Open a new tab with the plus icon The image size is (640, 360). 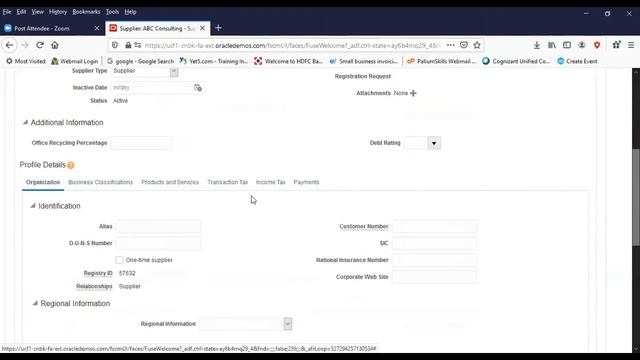(x=218, y=28)
